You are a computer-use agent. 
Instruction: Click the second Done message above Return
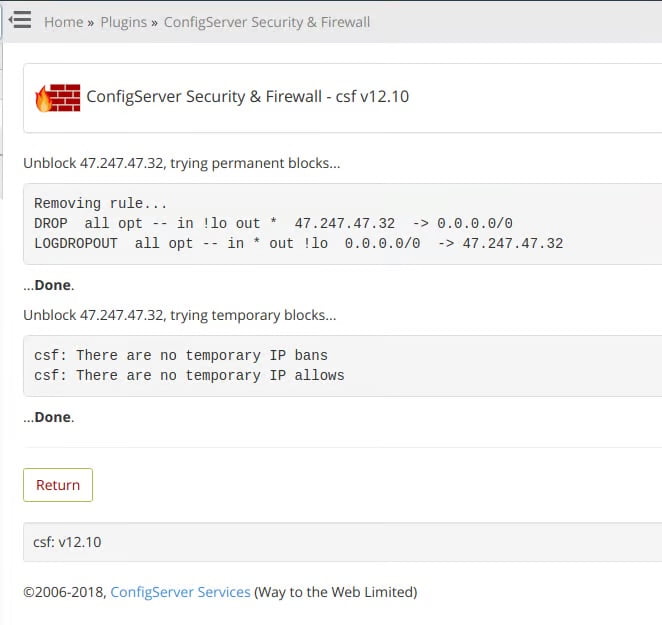click(49, 417)
